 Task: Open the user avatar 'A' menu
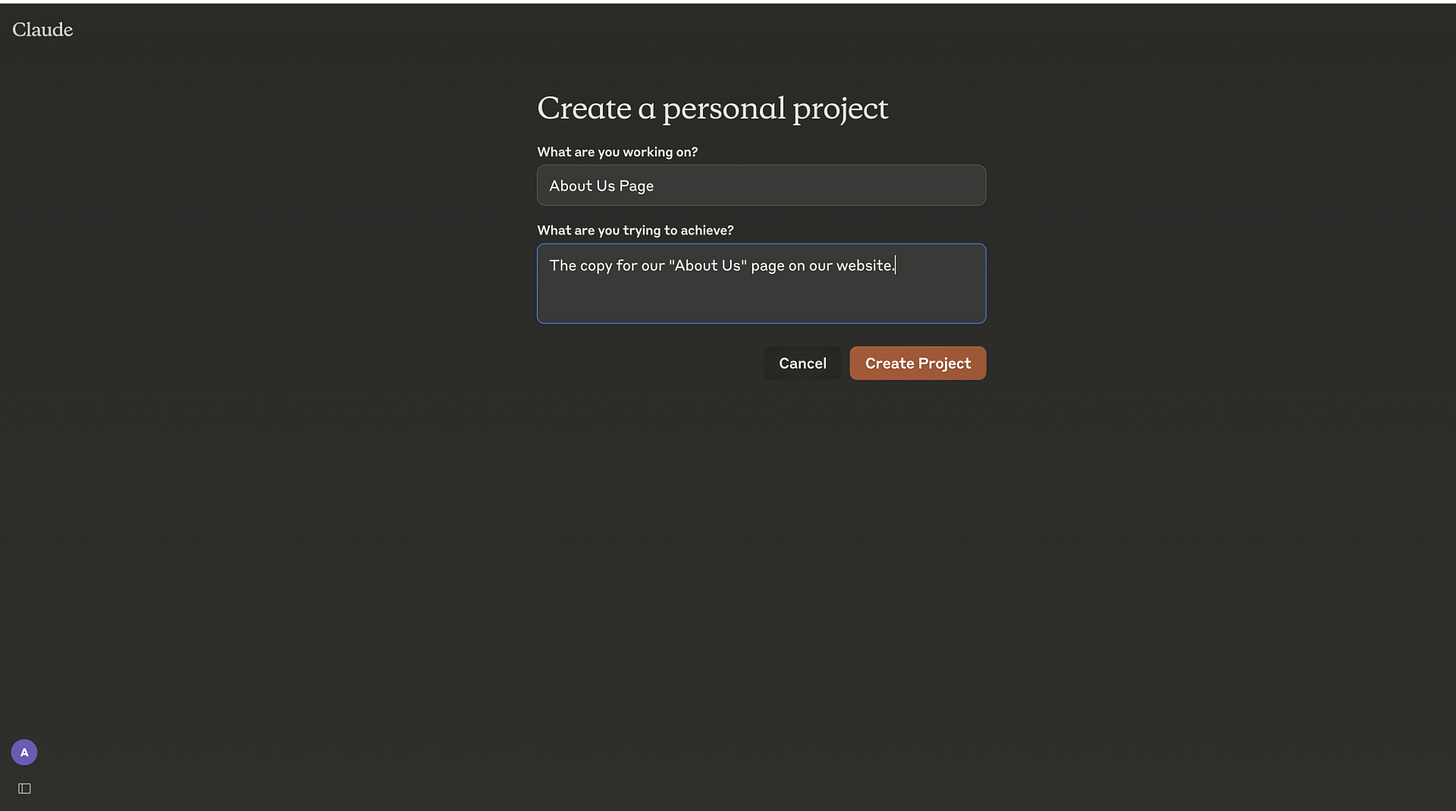pos(24,752)
